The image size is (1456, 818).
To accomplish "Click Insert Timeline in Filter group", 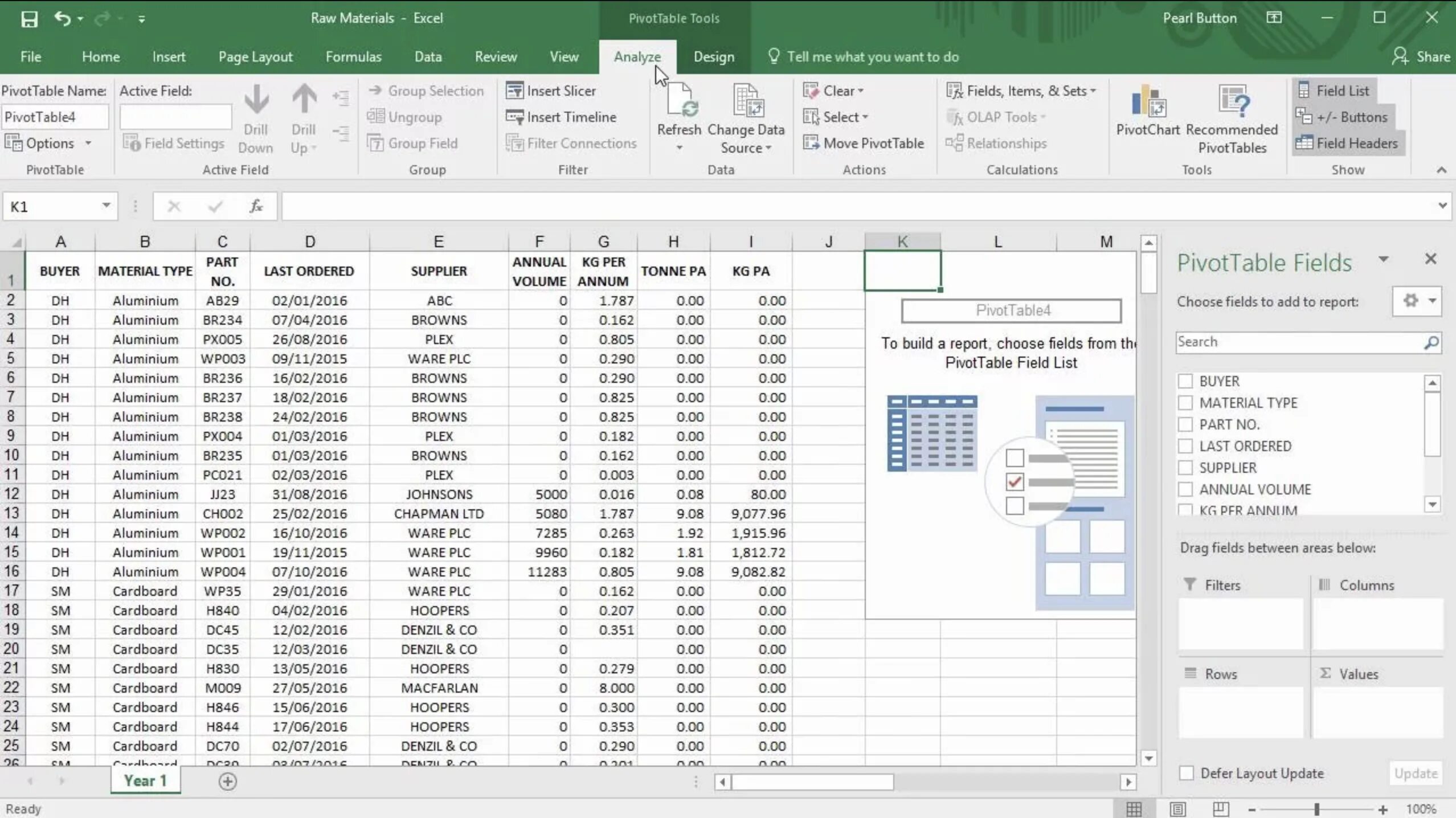I will point(561,117).
